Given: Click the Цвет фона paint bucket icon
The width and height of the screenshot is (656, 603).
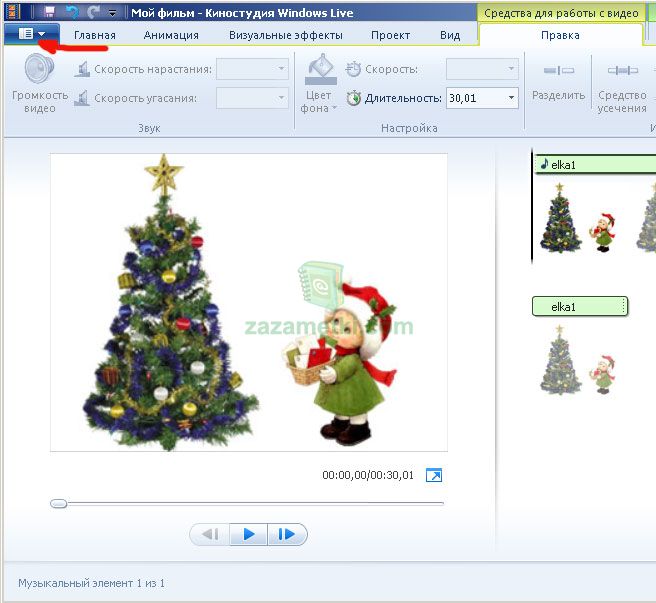Looking at the screenshot, I should pos(320,69).
